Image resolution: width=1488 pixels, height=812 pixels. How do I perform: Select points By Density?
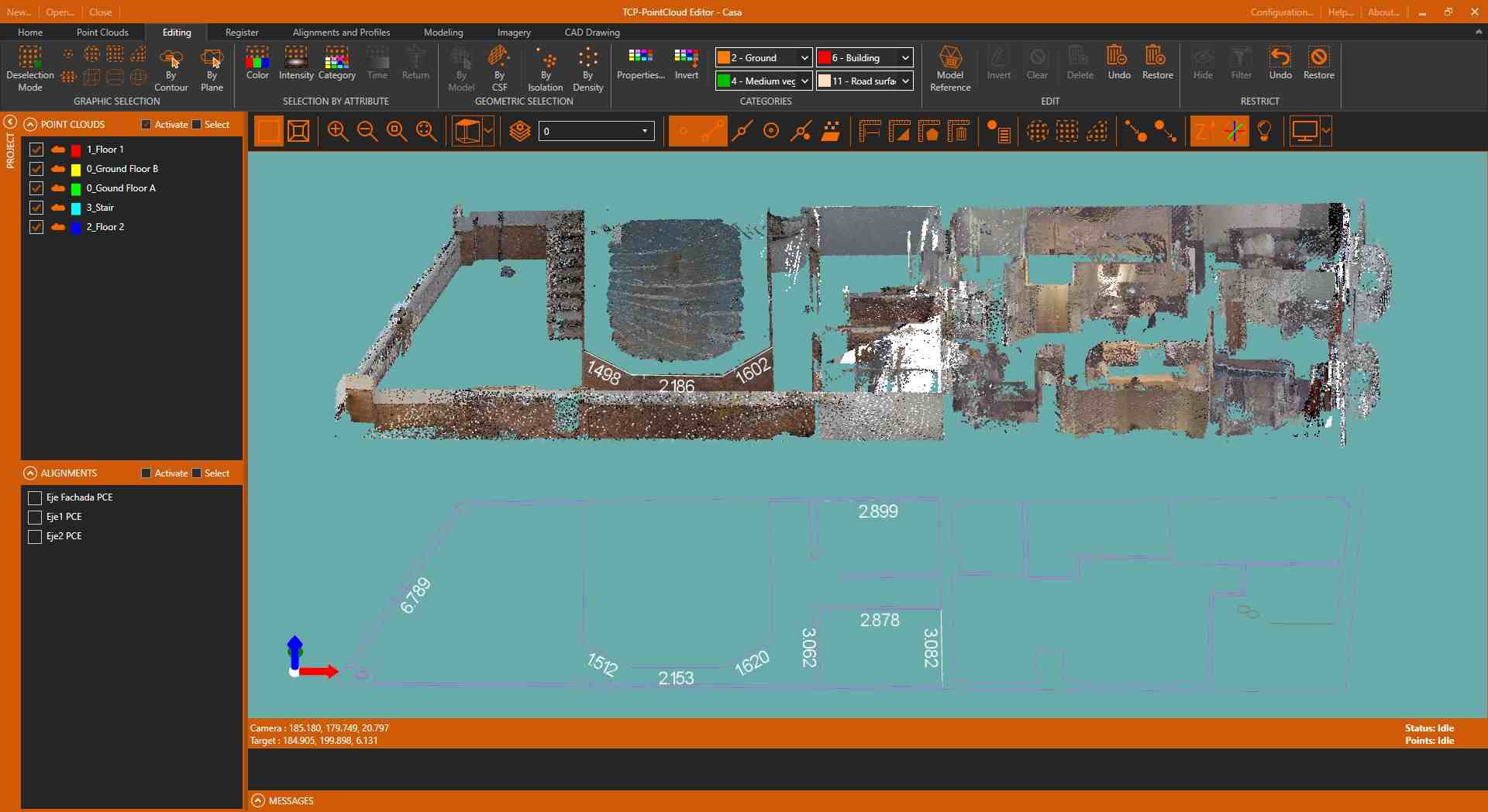587,68
